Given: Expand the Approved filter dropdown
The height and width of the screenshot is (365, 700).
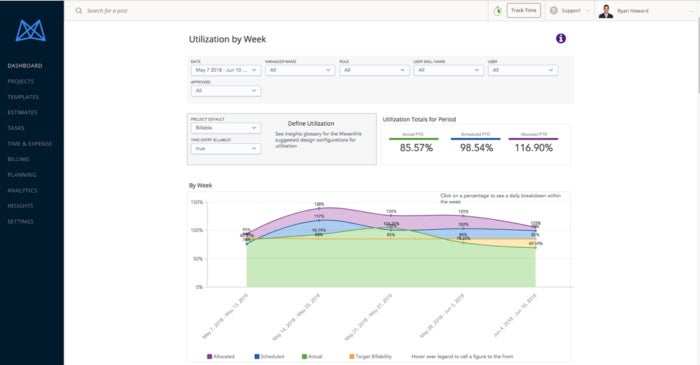Looking at the screenshot, I should click(x=226, y=91).
